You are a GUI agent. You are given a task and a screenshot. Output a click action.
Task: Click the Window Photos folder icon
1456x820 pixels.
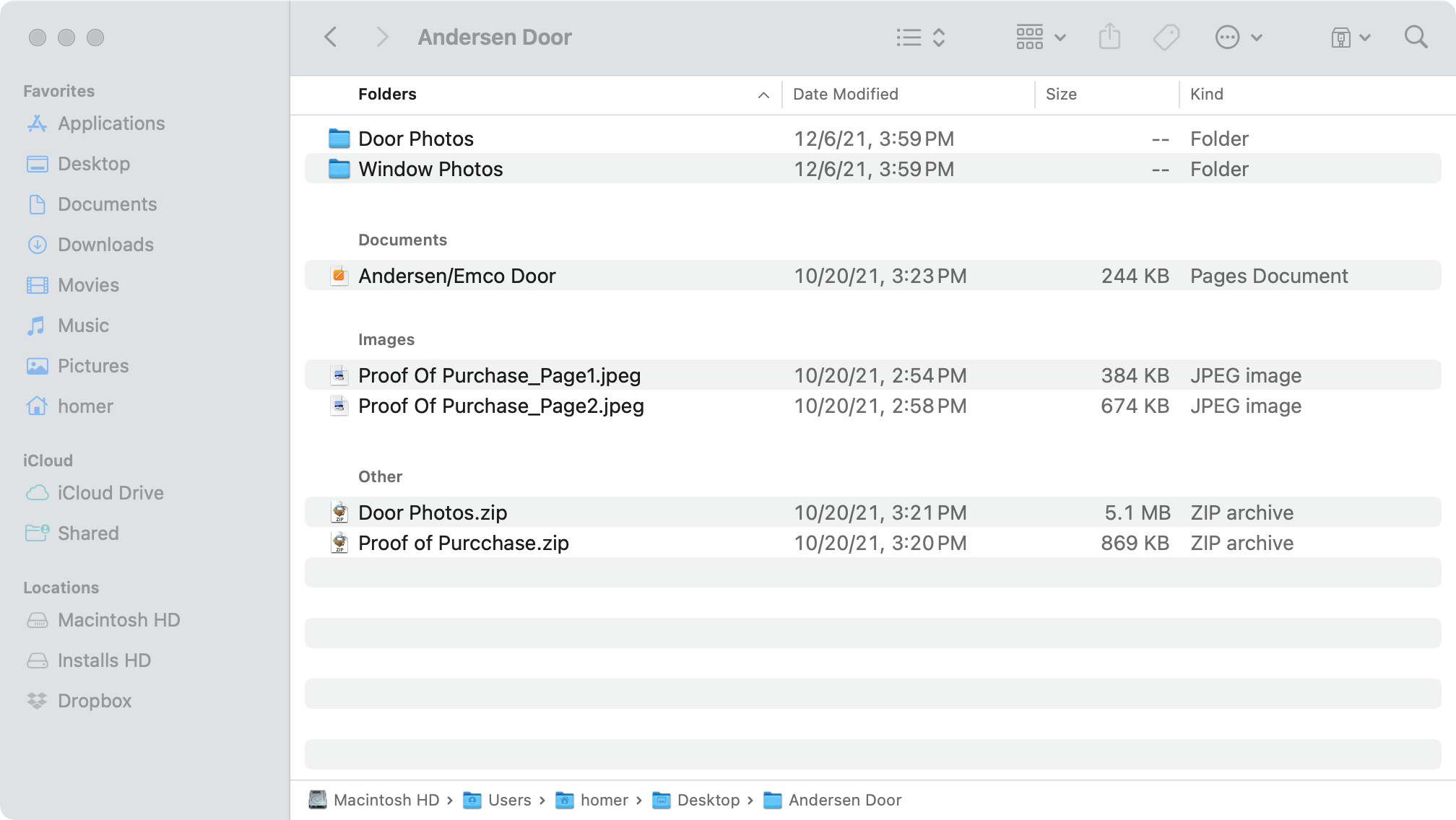tap(339, 168)
